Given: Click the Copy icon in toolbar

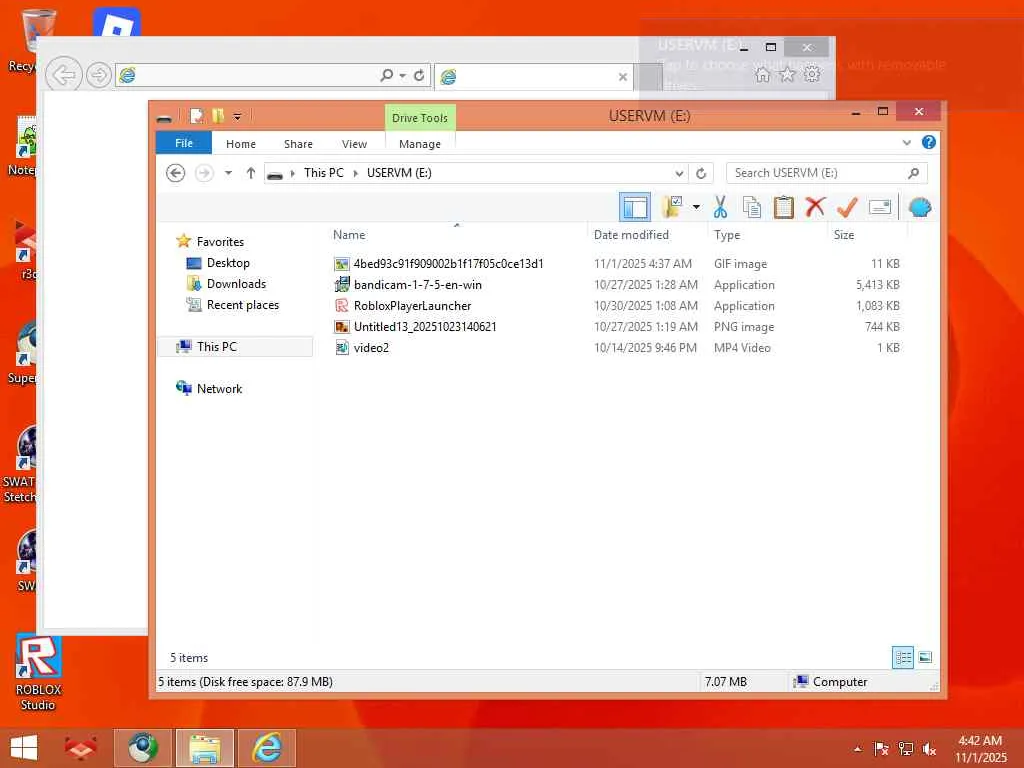Looking at the screenshot, I should click(x=752, y=208).
